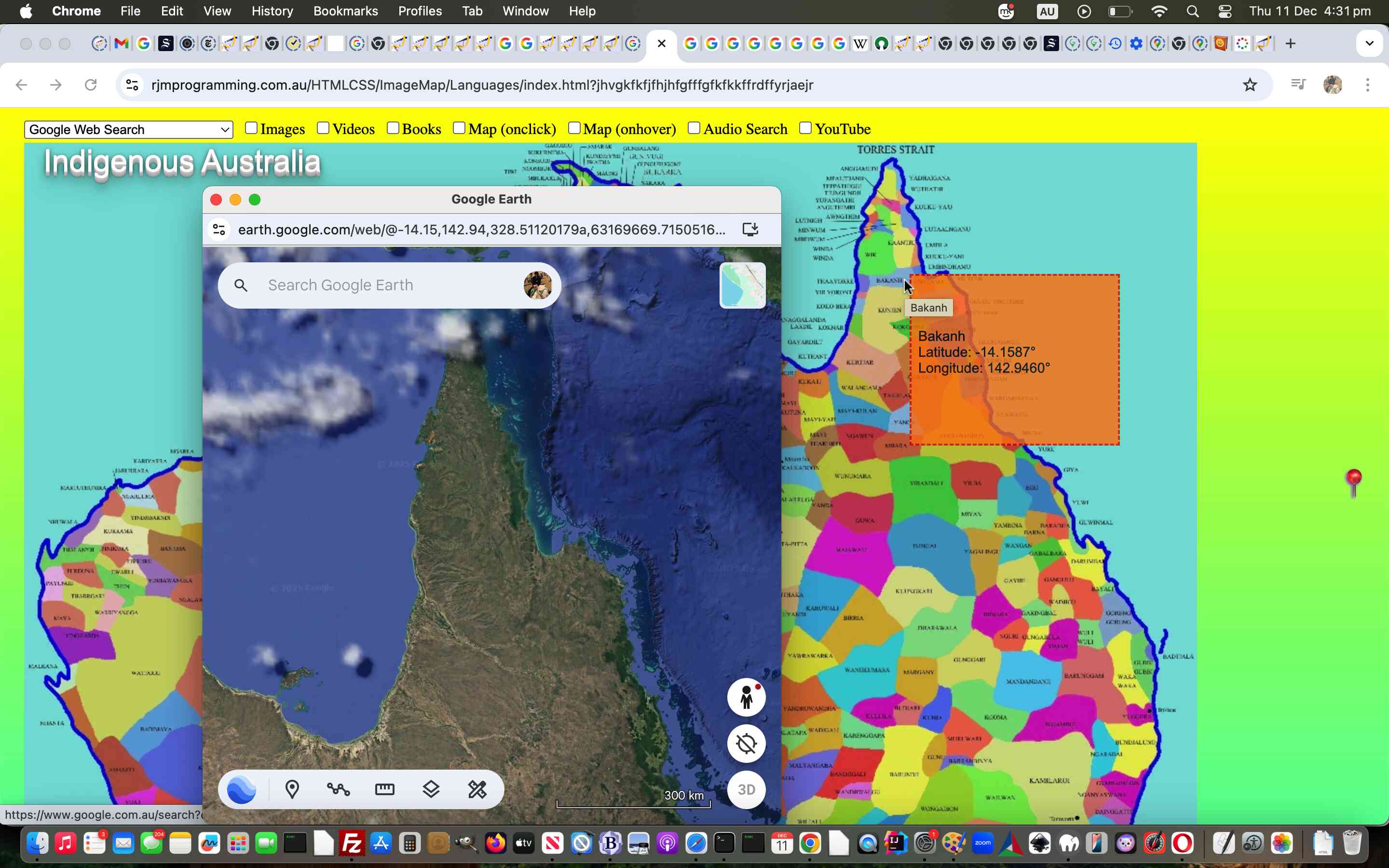Image resolution: width=1389 pixels, height=868 pixels.
Task: Open the Chrome three-dot menu
Action: coord(1368,85)
